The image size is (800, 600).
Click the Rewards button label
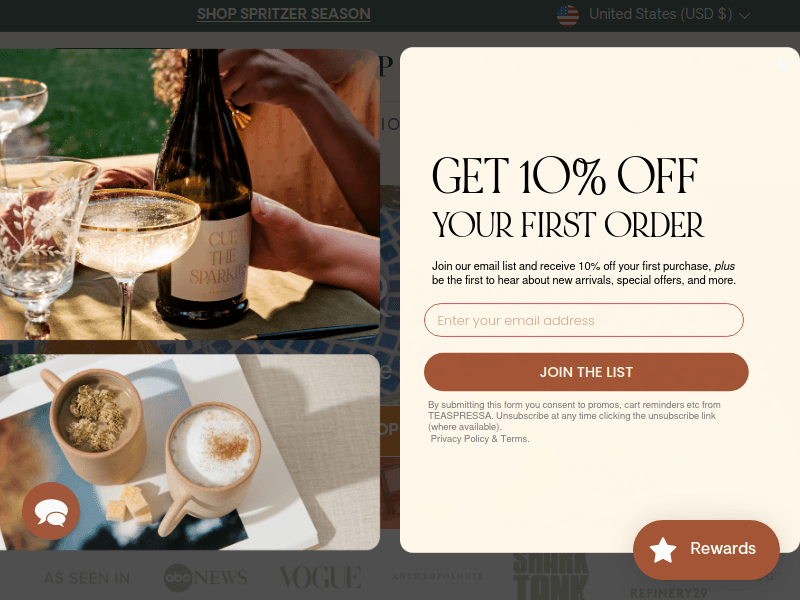(x=722, y=548)
